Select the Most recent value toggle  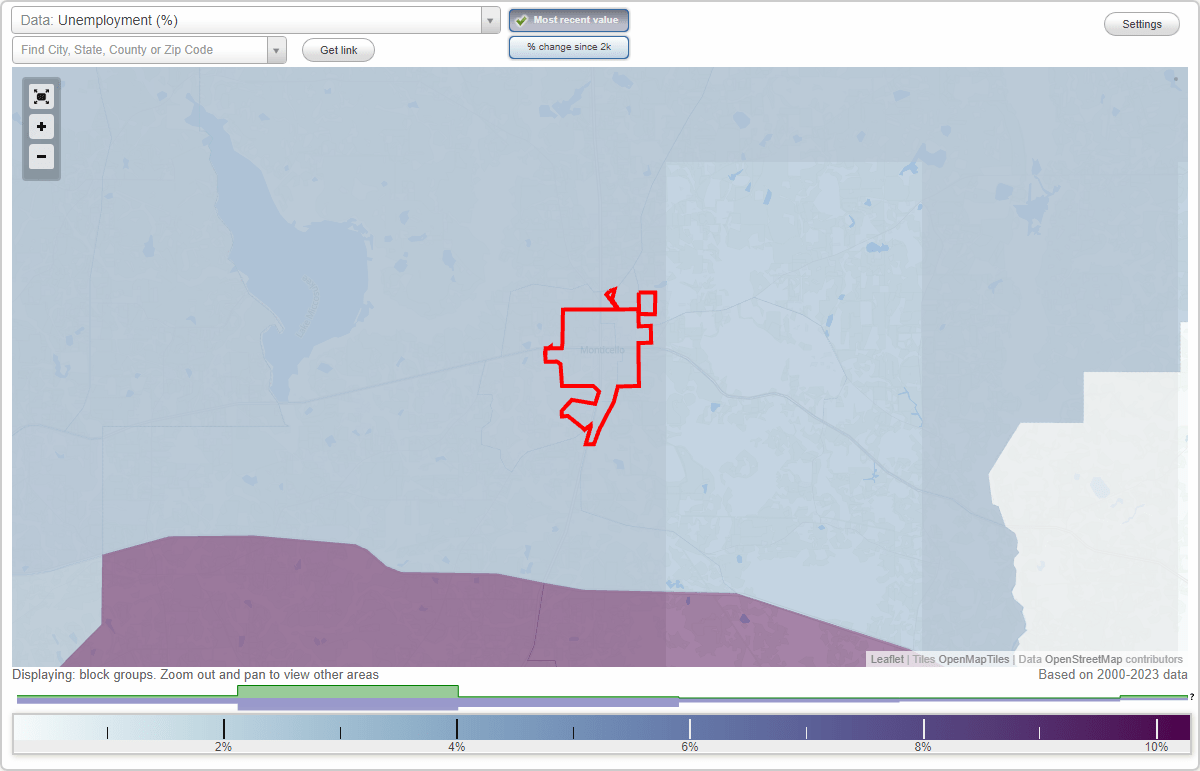[x=569, y=20]
